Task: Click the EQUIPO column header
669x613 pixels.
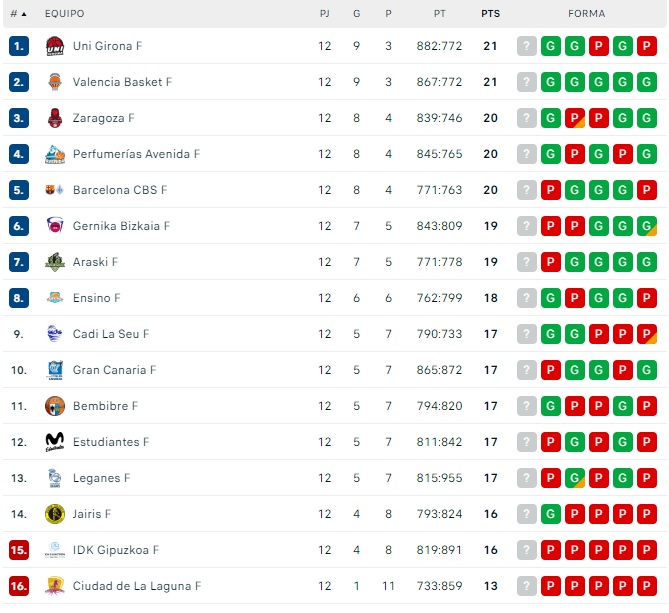Action: [x=65, y=14]
